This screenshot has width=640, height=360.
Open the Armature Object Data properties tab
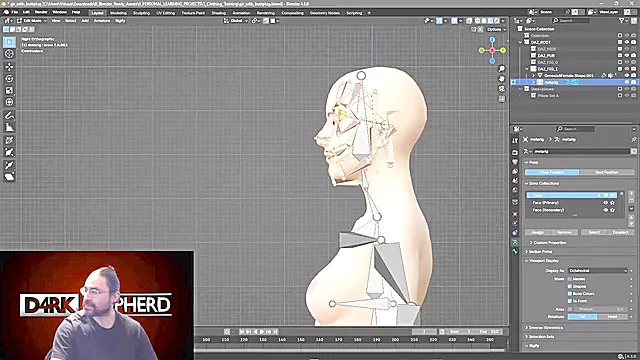[x=515, y=242]
